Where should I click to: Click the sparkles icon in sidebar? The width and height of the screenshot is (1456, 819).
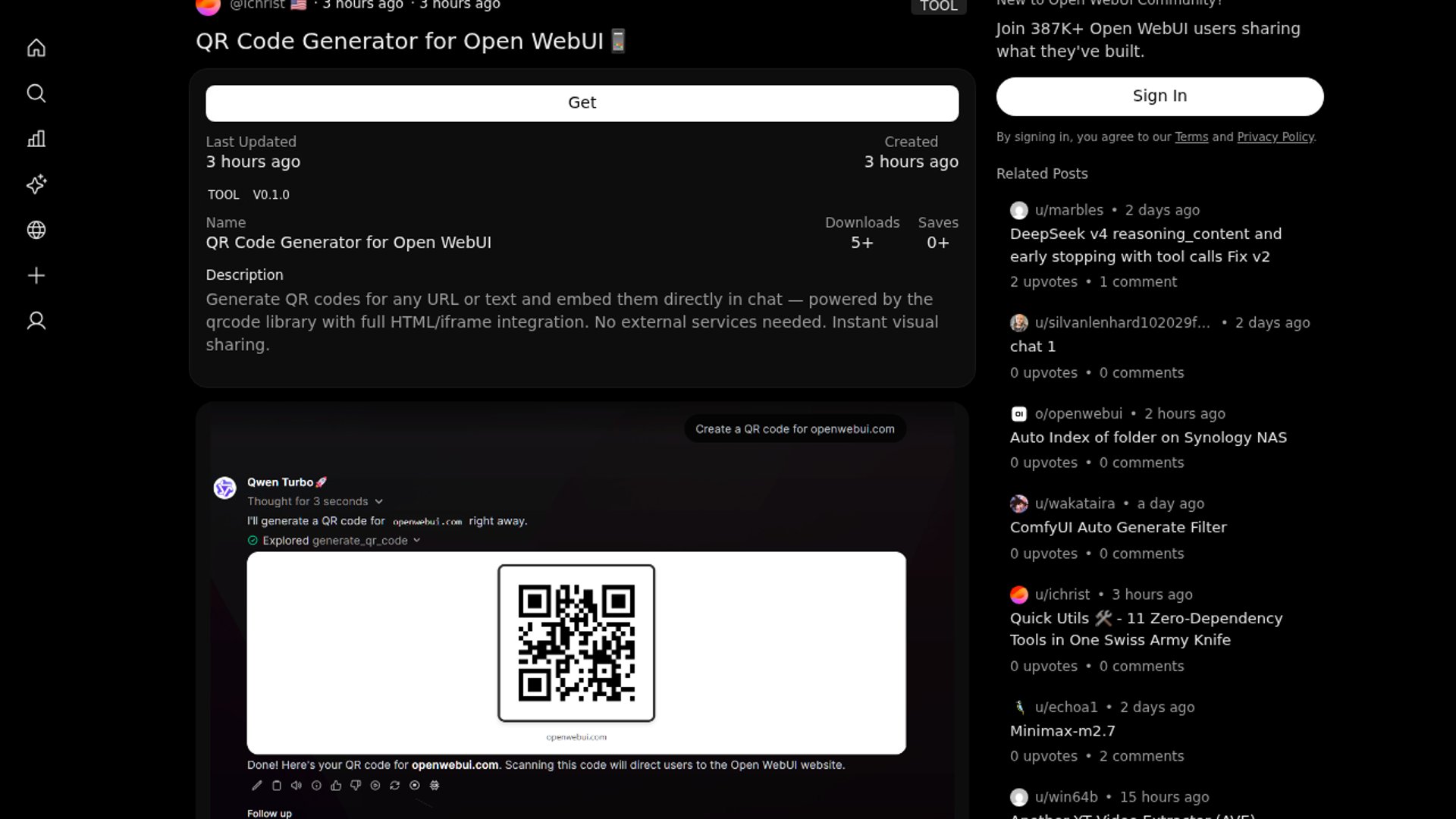click(x=36, y=184)
